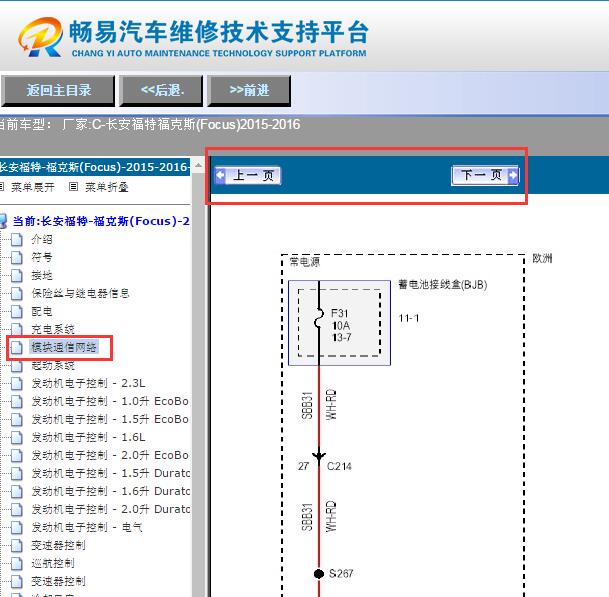Expand all menus with 菜单展开
This screenshot has height=597, width=609.
tap(33, 187)
